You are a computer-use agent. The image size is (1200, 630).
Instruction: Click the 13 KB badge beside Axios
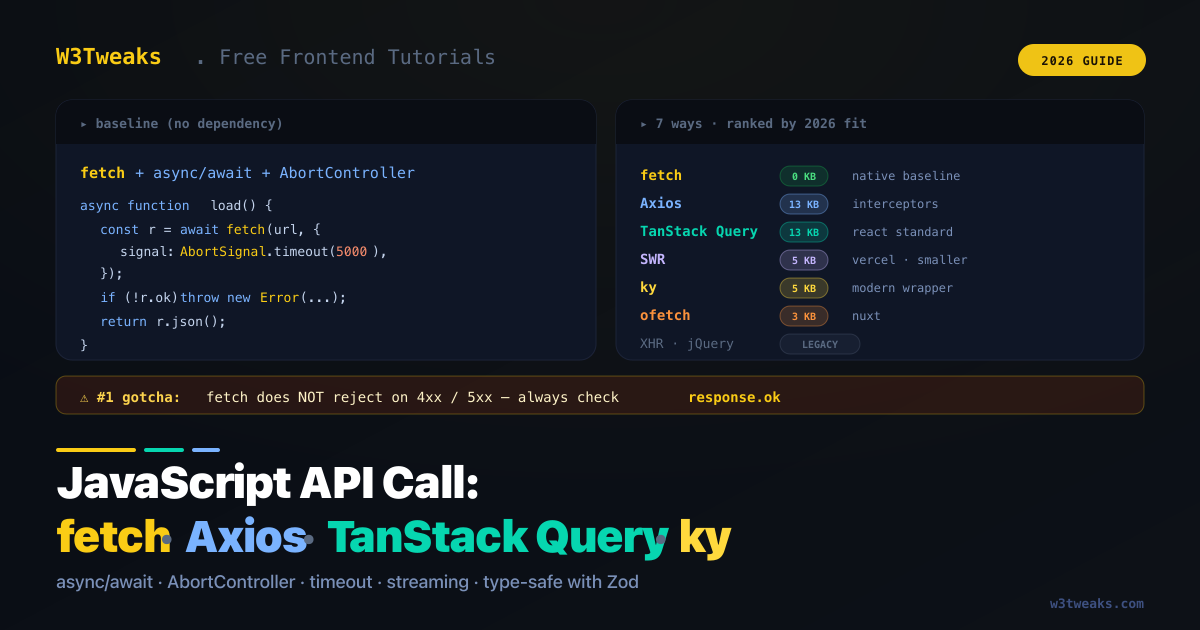804,204
